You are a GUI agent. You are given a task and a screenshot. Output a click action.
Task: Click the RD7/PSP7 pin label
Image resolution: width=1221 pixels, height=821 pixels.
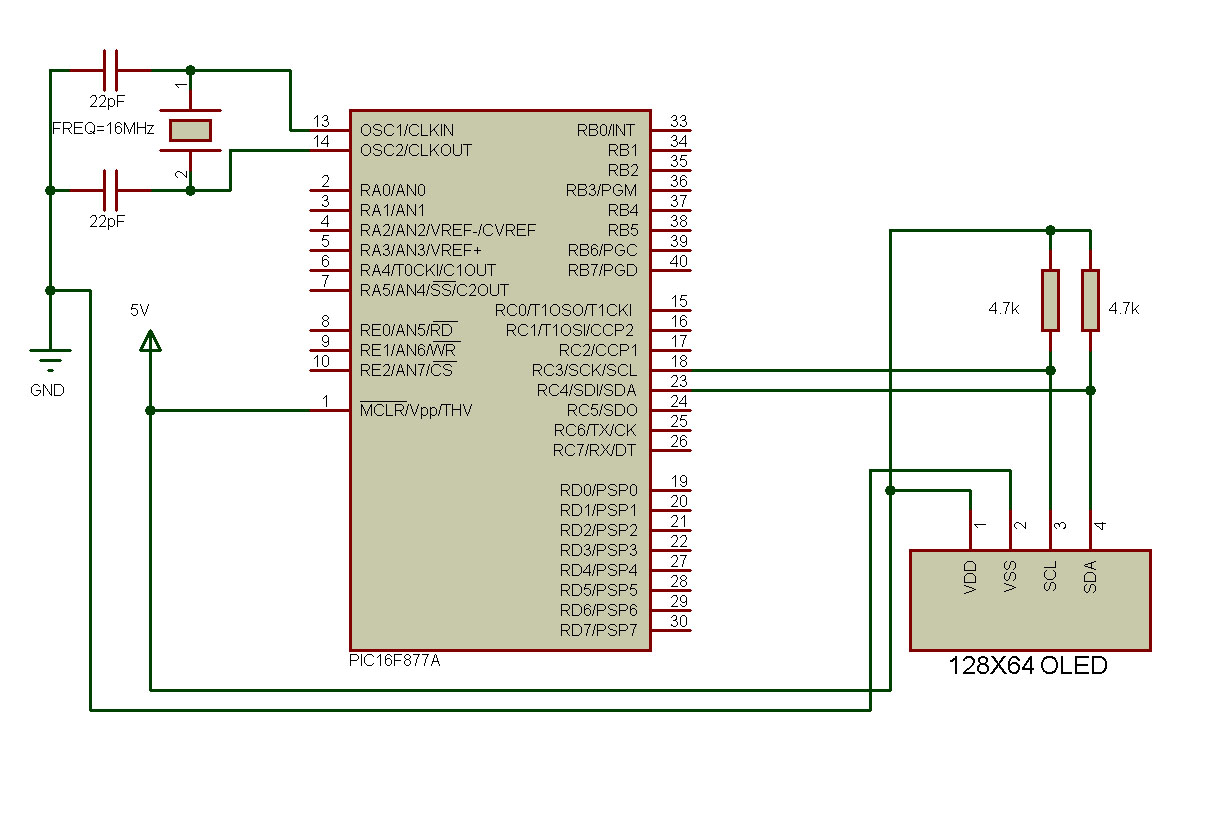(x=598, y=630)
